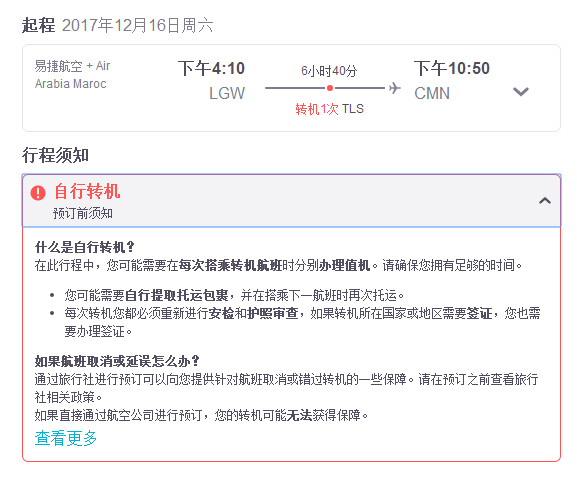Click the 起程 departure date heading
577x487 pixels.
[117, 25]
